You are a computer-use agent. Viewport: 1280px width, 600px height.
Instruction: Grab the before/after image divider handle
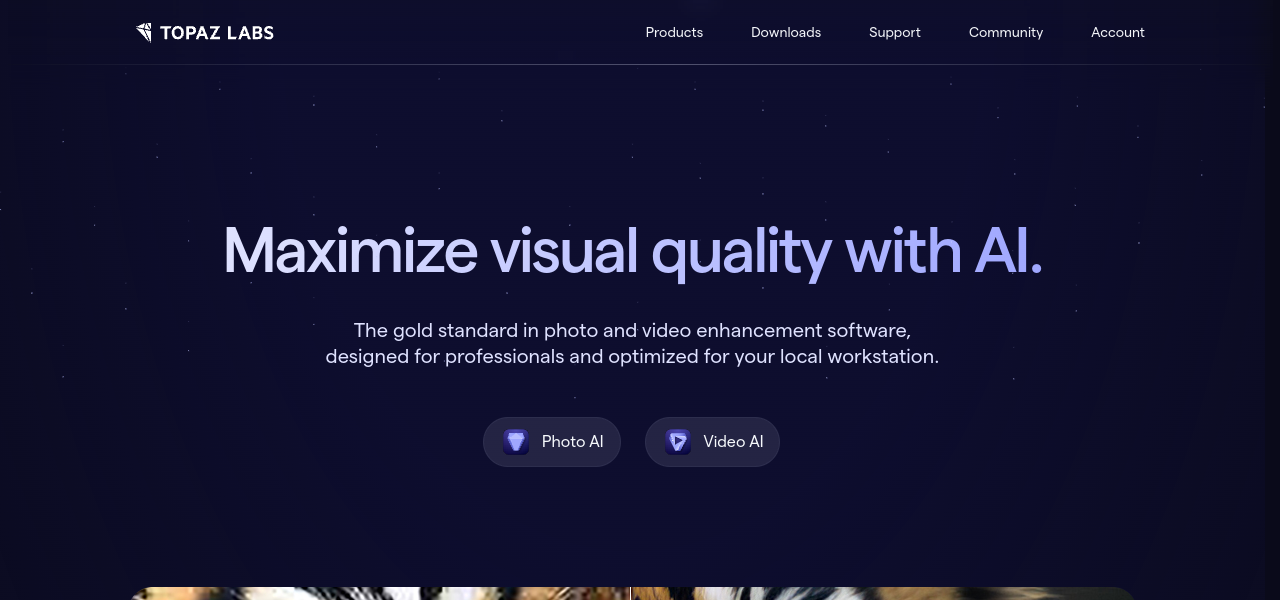click(x=631, y=593)
